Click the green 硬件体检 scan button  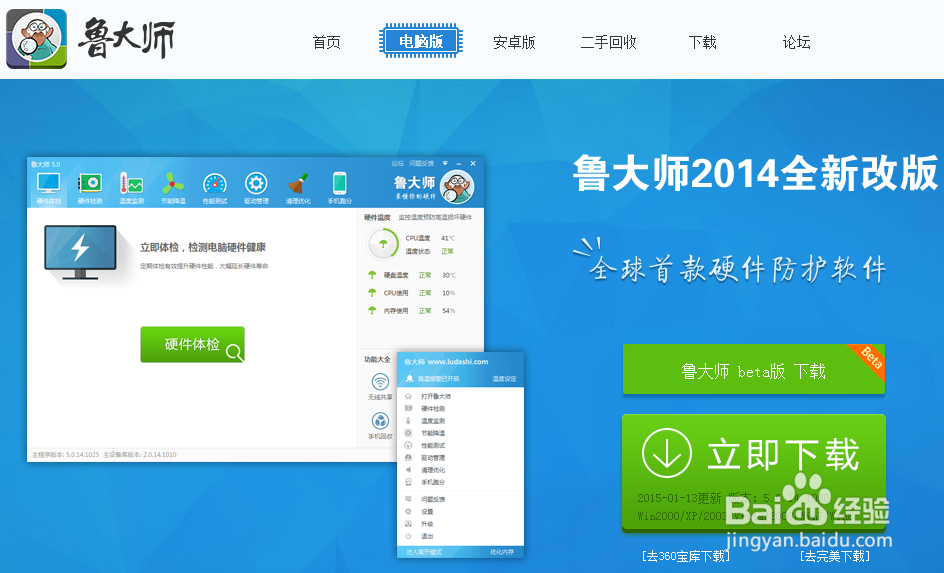[192, 344]
